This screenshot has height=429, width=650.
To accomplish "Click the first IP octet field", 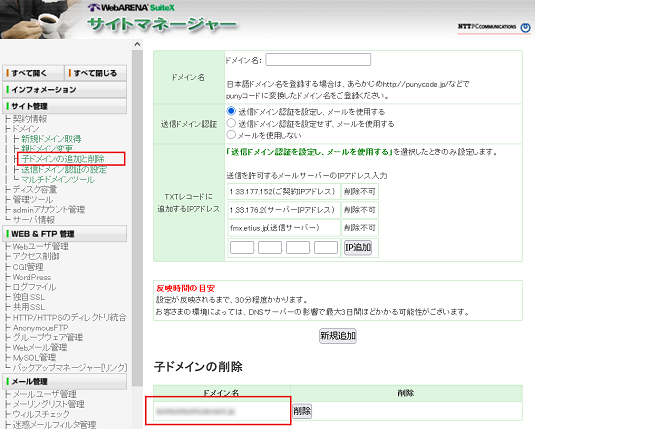I will click(242, 247).
